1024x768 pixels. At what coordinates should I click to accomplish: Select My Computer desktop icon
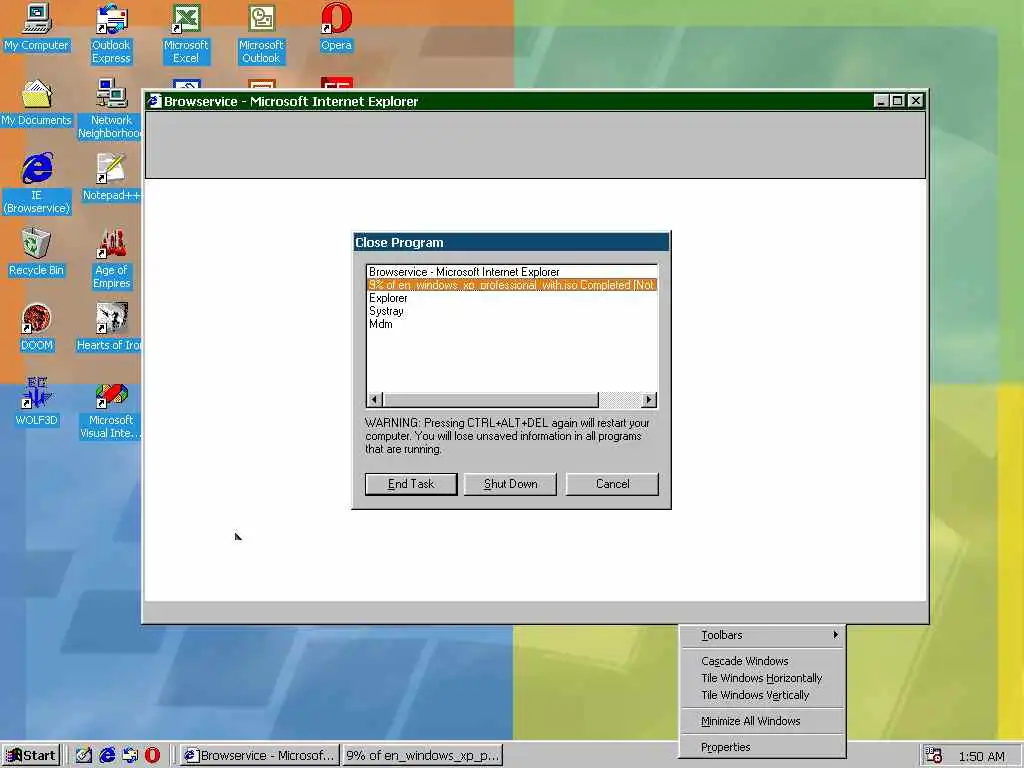coord(37,27)
